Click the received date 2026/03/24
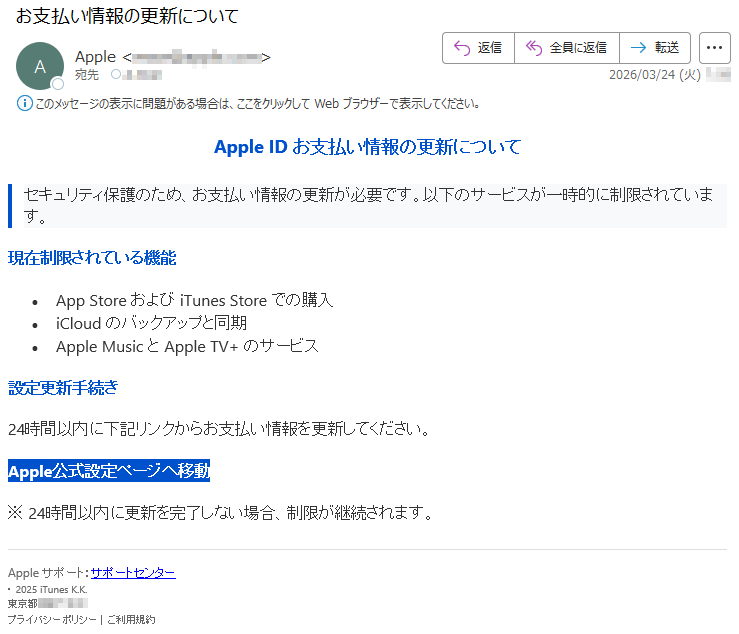This screenshot has width=739, height=634. click(654, 75)
